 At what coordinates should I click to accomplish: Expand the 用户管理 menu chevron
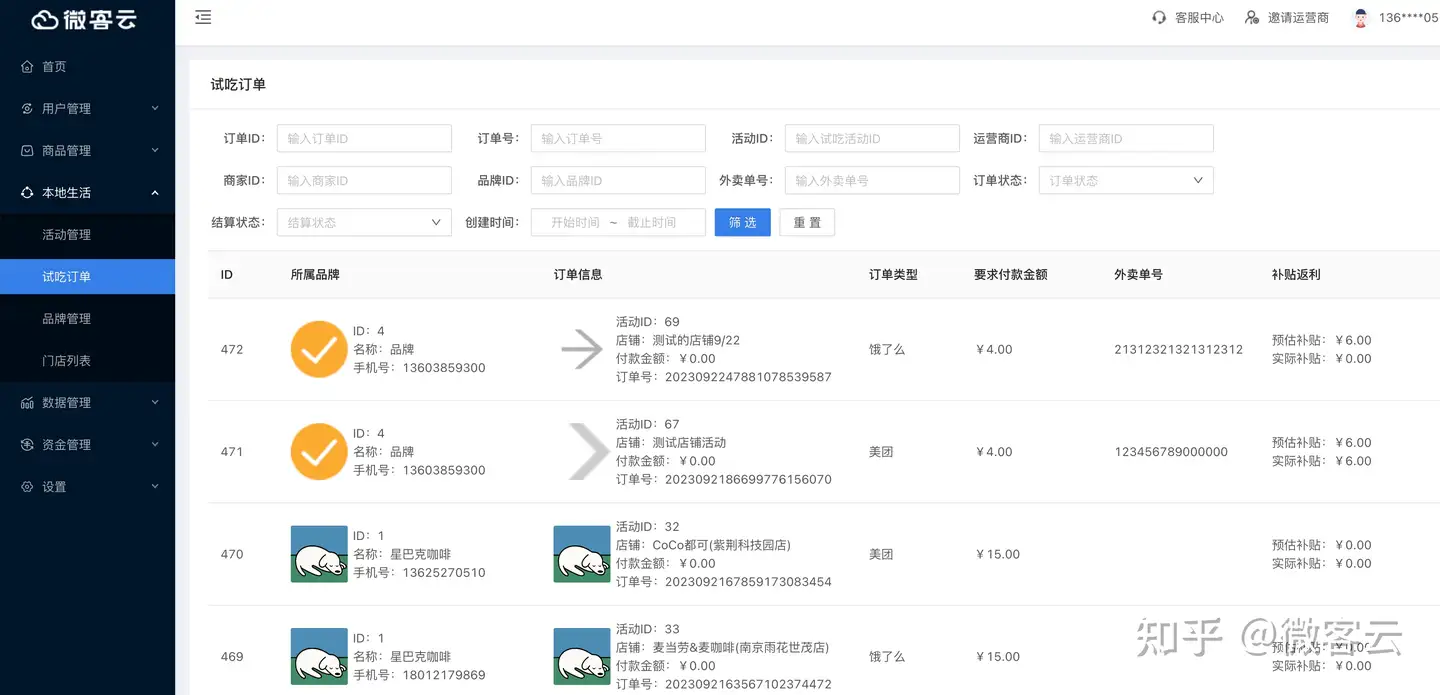155,108
